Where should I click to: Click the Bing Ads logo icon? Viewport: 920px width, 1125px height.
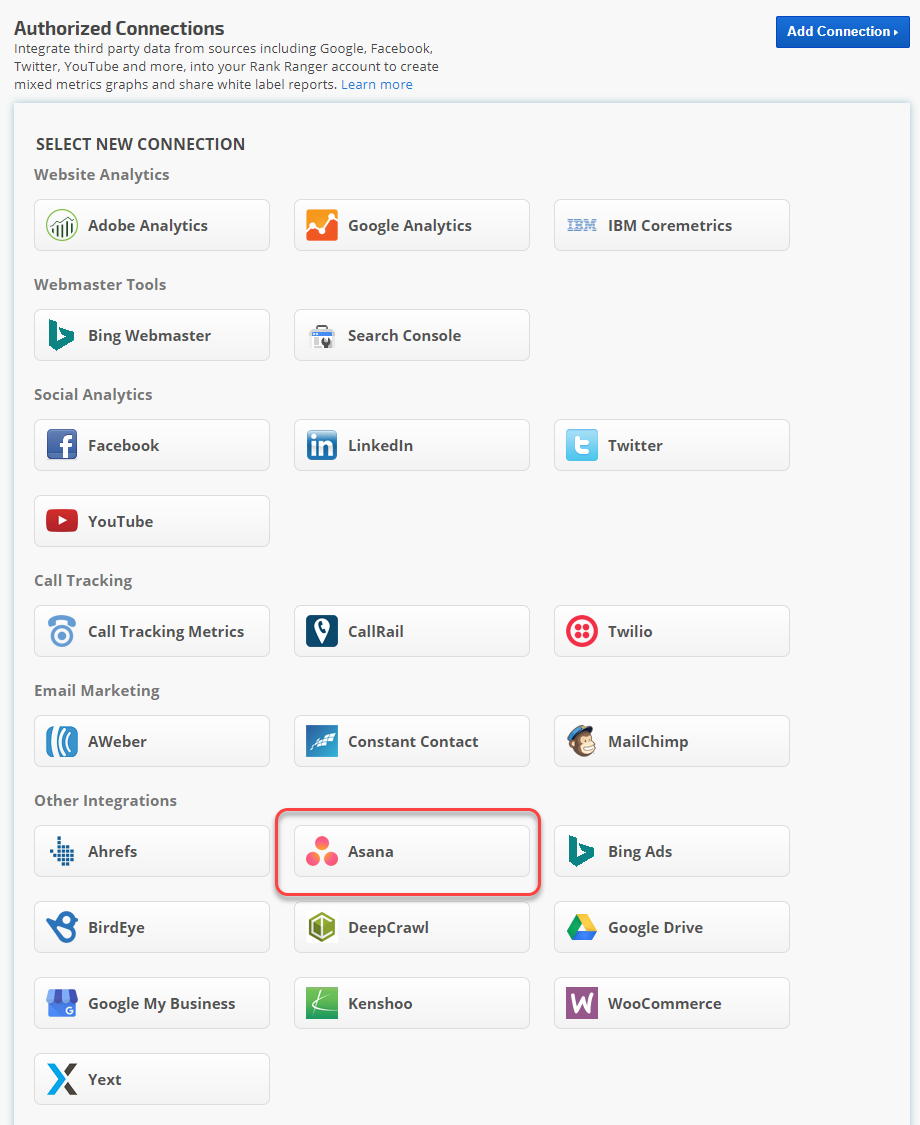pos(581,851)
